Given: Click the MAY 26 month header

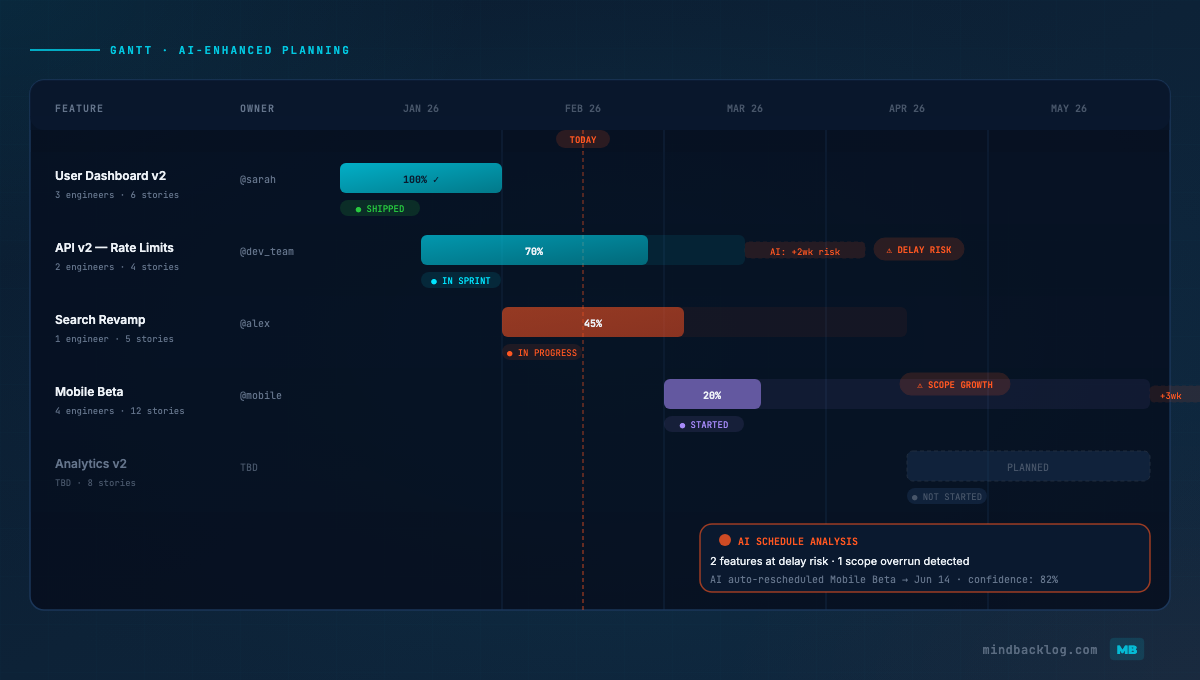Looking at the screenshot, I should tap(1069, 109).
